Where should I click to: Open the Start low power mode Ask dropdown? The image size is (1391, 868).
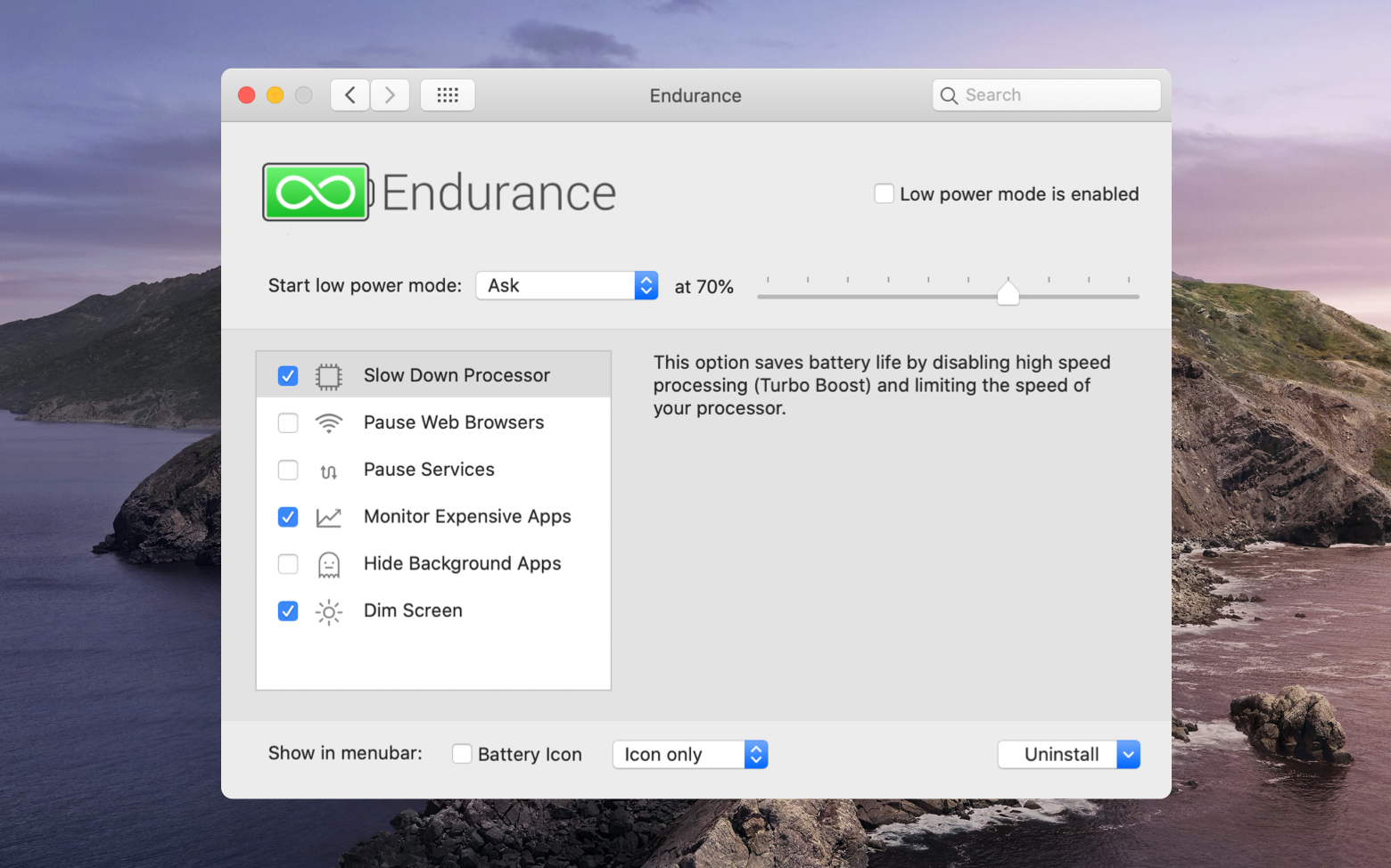[567, 285]
